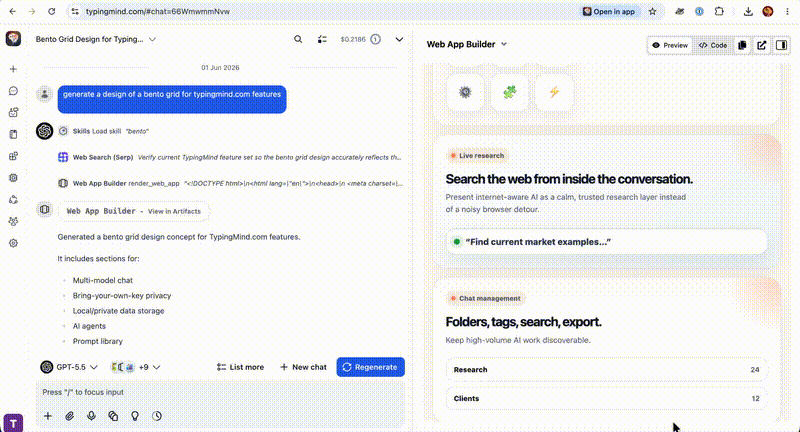
Task: Click the green puzzle piece tile in preview
Action: pos(509,92)
